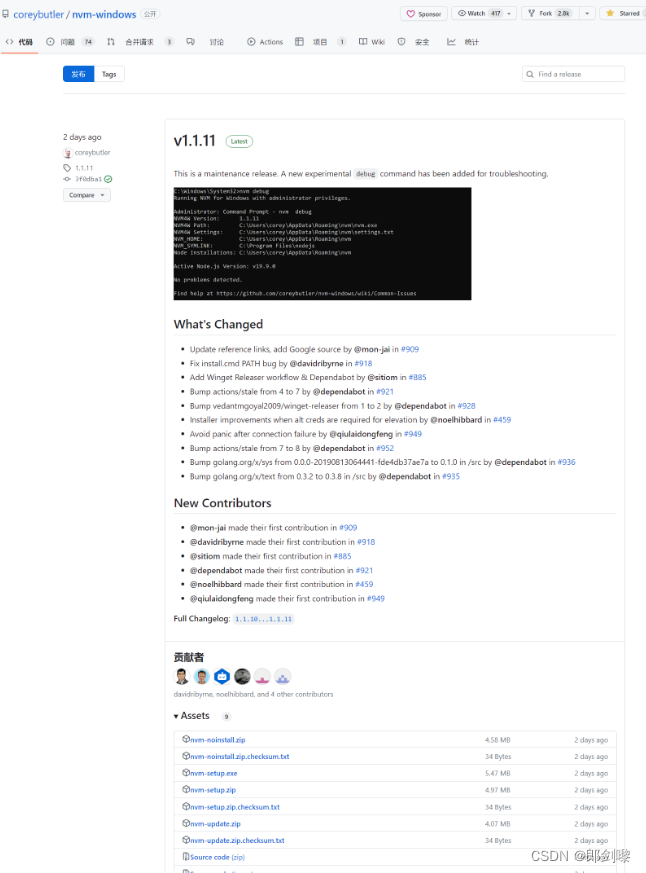Download nvm-noinstall.zip asset

[218, 740]
